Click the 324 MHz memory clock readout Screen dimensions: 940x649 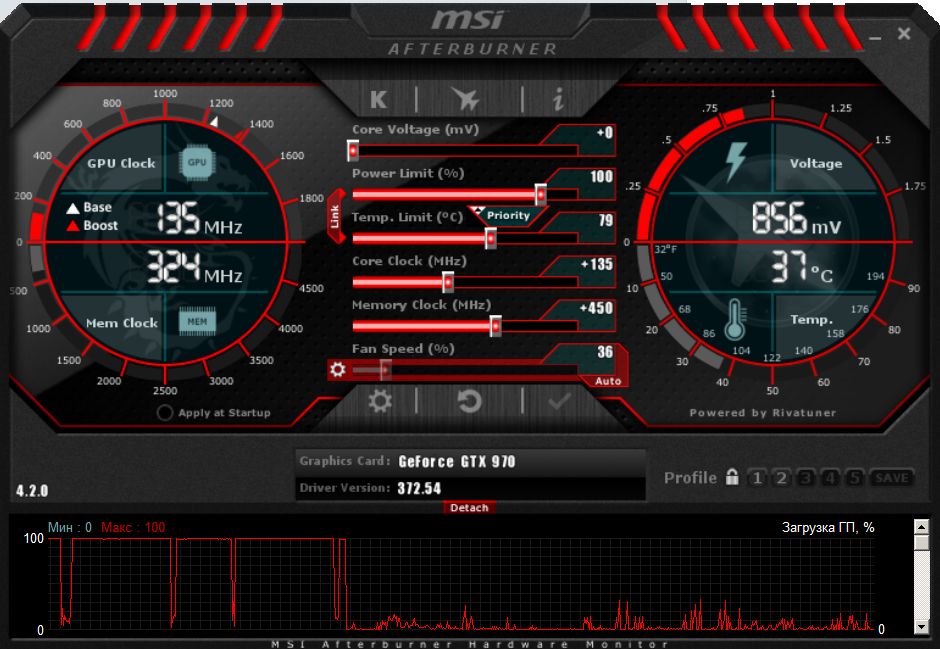click(x=195, y=267)
